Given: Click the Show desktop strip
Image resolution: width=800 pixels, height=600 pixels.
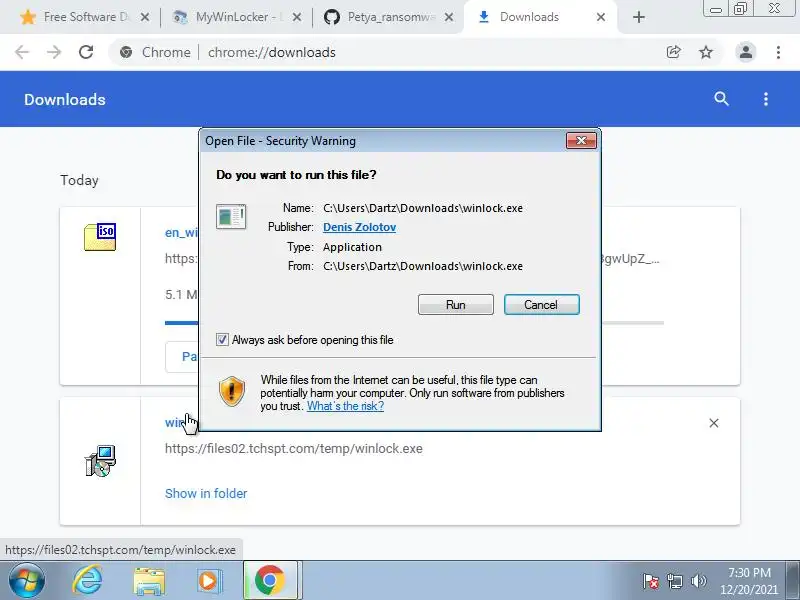Looking at the screenshot, I should point(792,580).
